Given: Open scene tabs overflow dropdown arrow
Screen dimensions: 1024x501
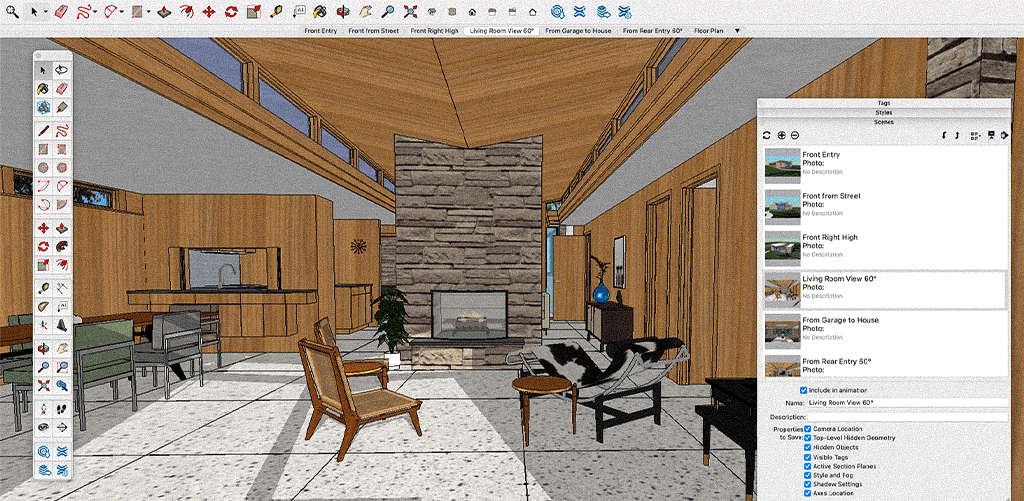Looking at the screenshot, I should pyautogui.click(x=737, y=31).
